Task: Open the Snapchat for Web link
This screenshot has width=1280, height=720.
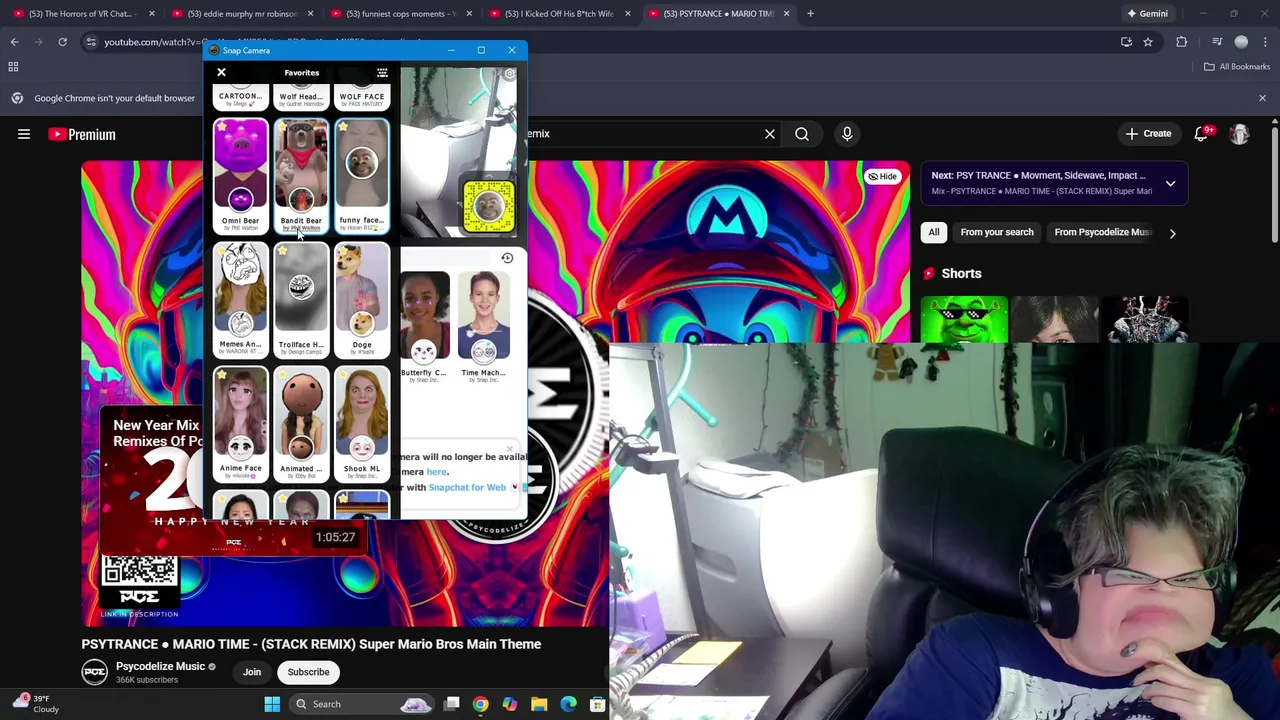Action: coord(467,488)
